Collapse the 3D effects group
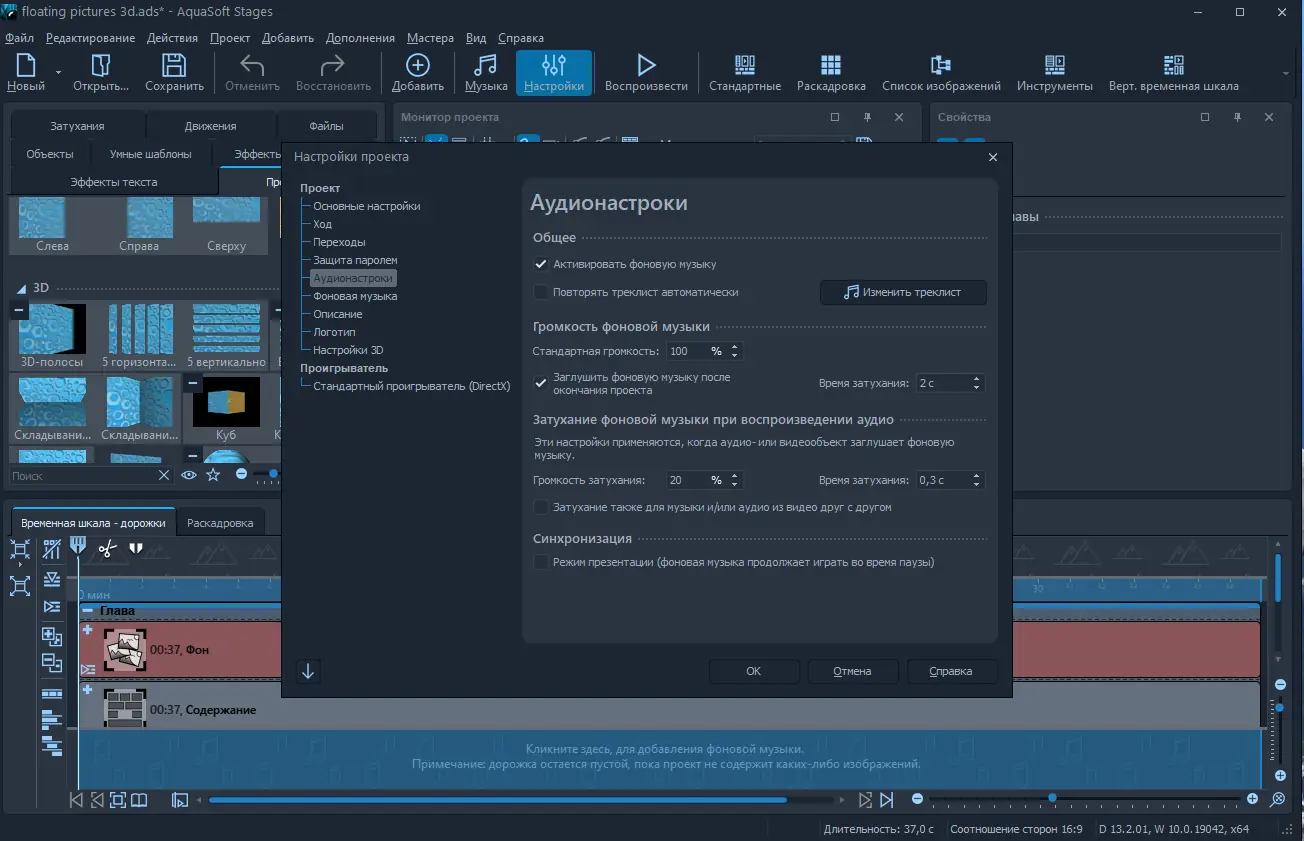Image resolution: width=1304 pixels, height=841 pixels. (x=21, y=287)
